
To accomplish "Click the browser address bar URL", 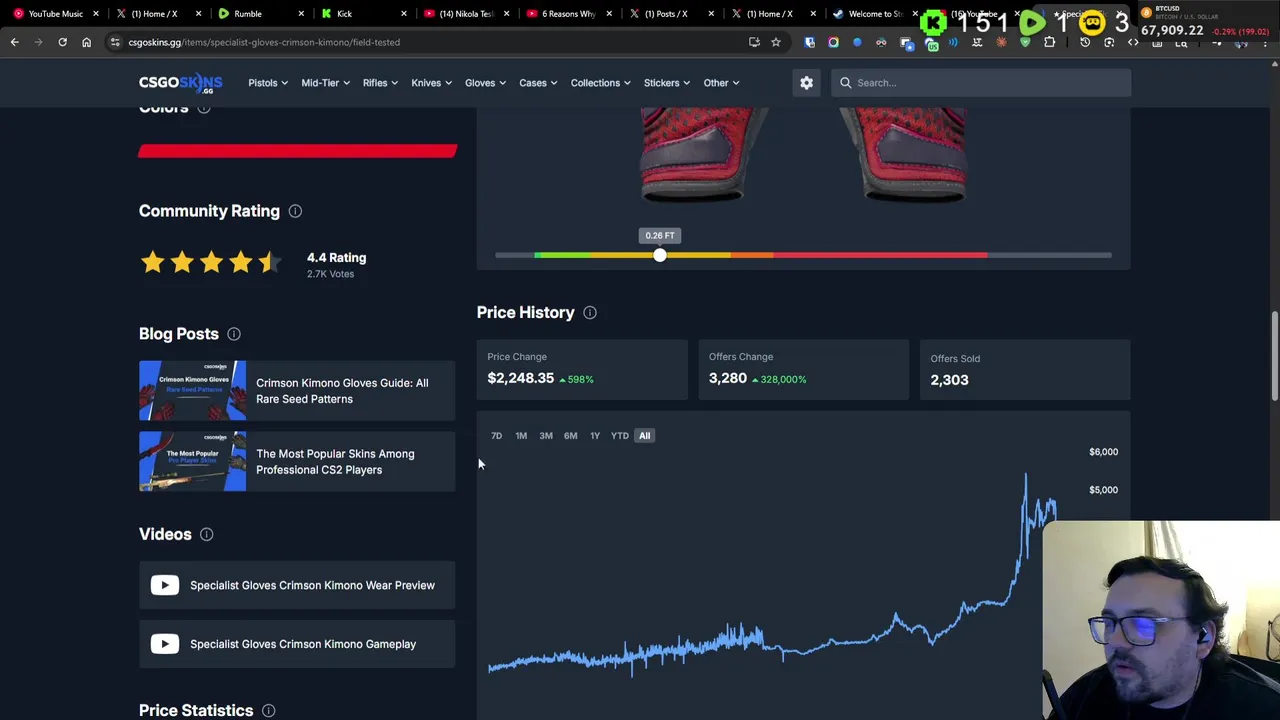I will pyautogui.click(x=264, y=42).
